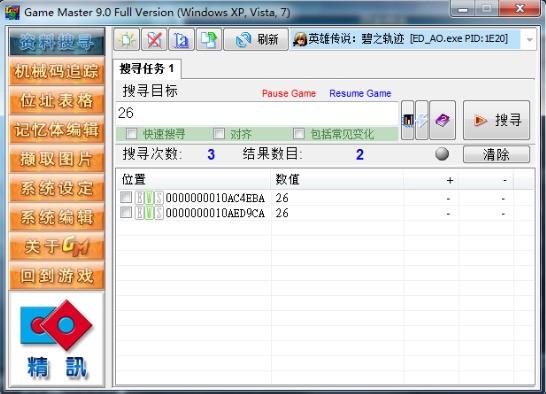546x394 pixels.
Task: Click the result count value 2
Action: pyautogui.click(x=360, y=154)
